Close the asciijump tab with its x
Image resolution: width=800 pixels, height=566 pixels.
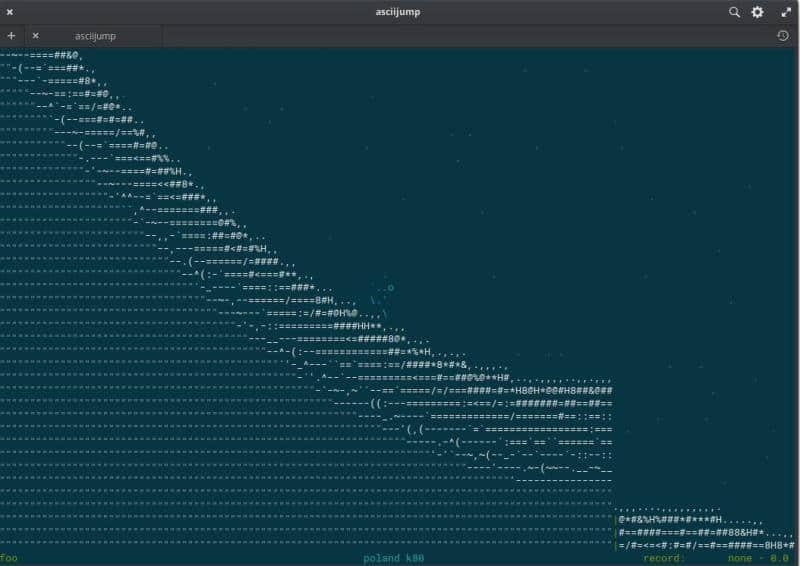[35, 35]
